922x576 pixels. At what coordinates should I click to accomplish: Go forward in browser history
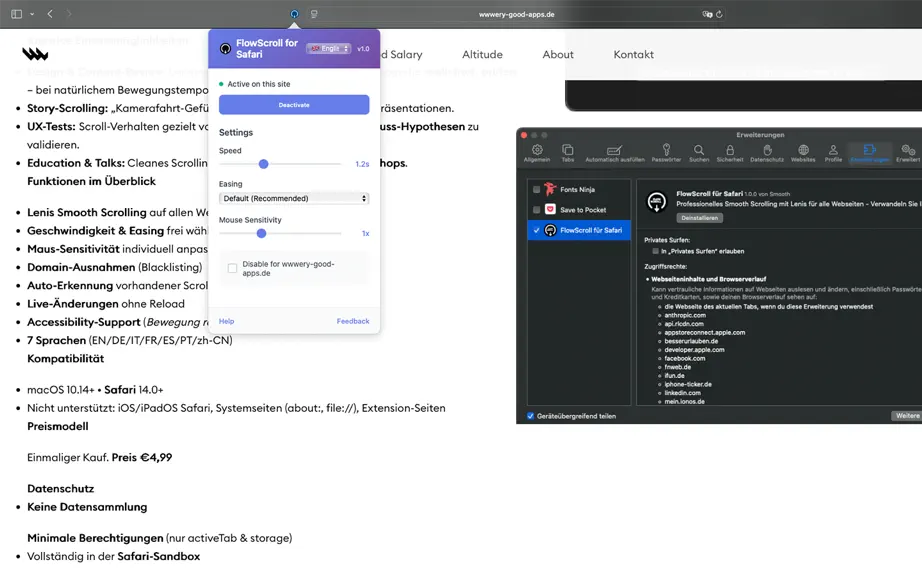point(69,14)
